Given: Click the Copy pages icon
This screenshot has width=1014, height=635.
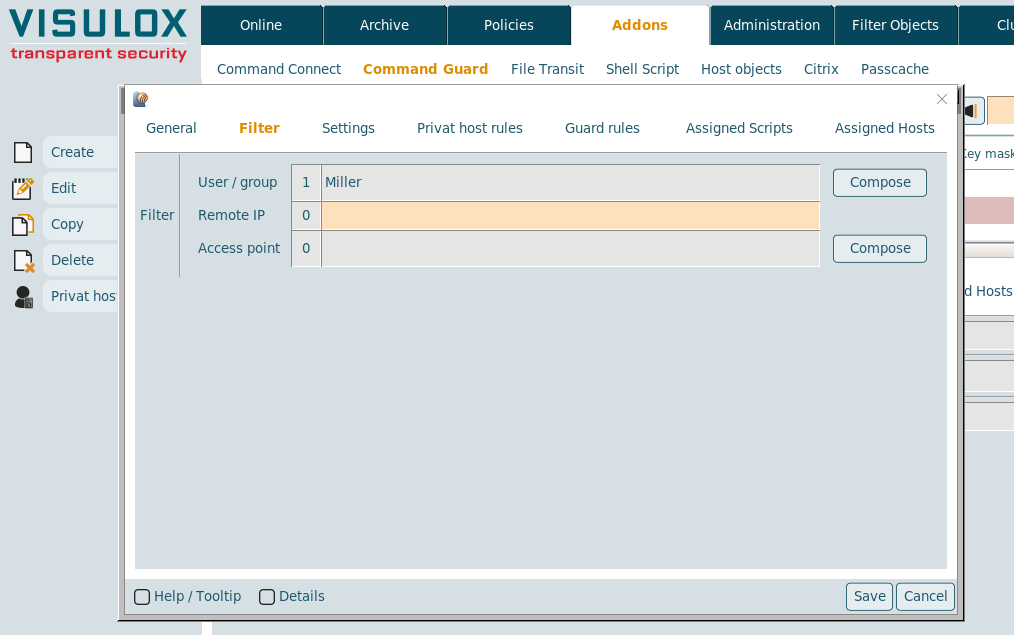Looking at the screenshot, I should point(22,224).
